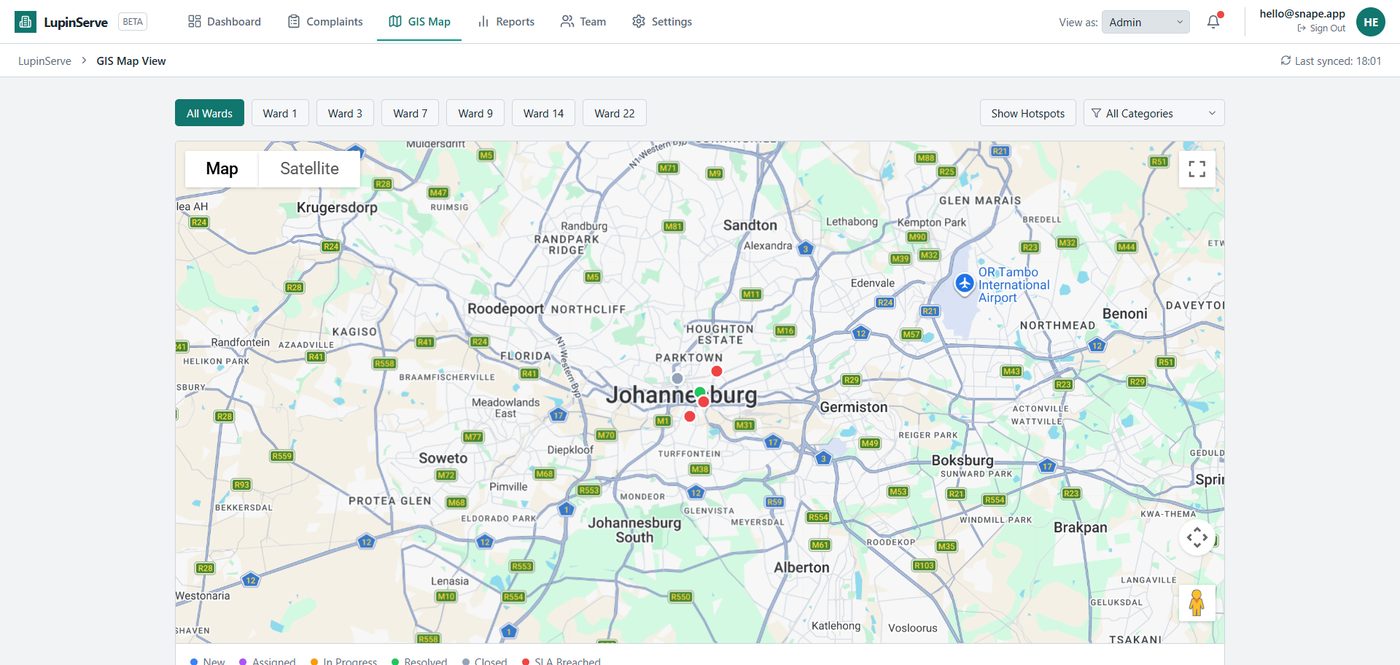This screenshot has height=665, width=1400.
Task: Toggle fullscreen map view
Action: tap(1197, 169)
